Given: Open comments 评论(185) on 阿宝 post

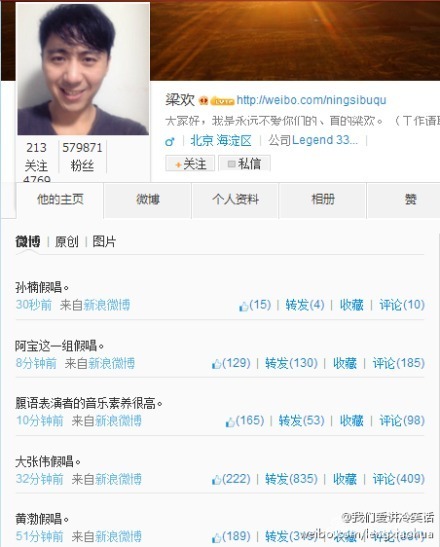Looking at the screenshot, I should coord(398,363).
